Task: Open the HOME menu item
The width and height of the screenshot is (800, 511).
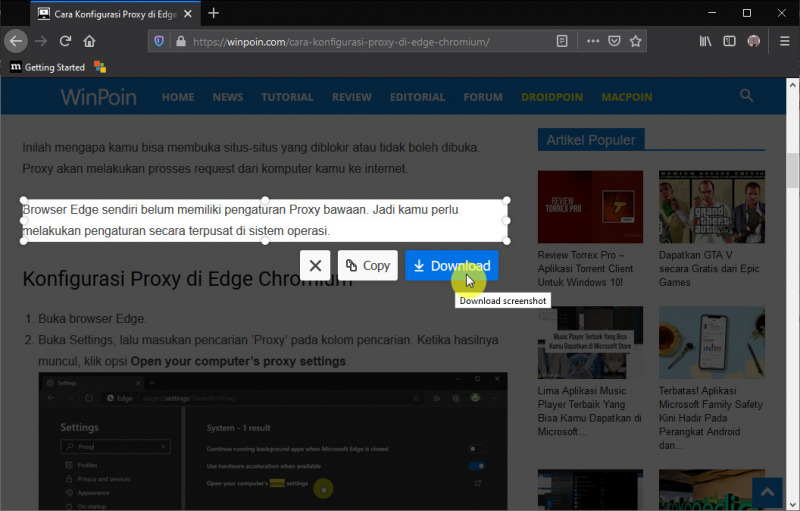Action: pos(178,97)
